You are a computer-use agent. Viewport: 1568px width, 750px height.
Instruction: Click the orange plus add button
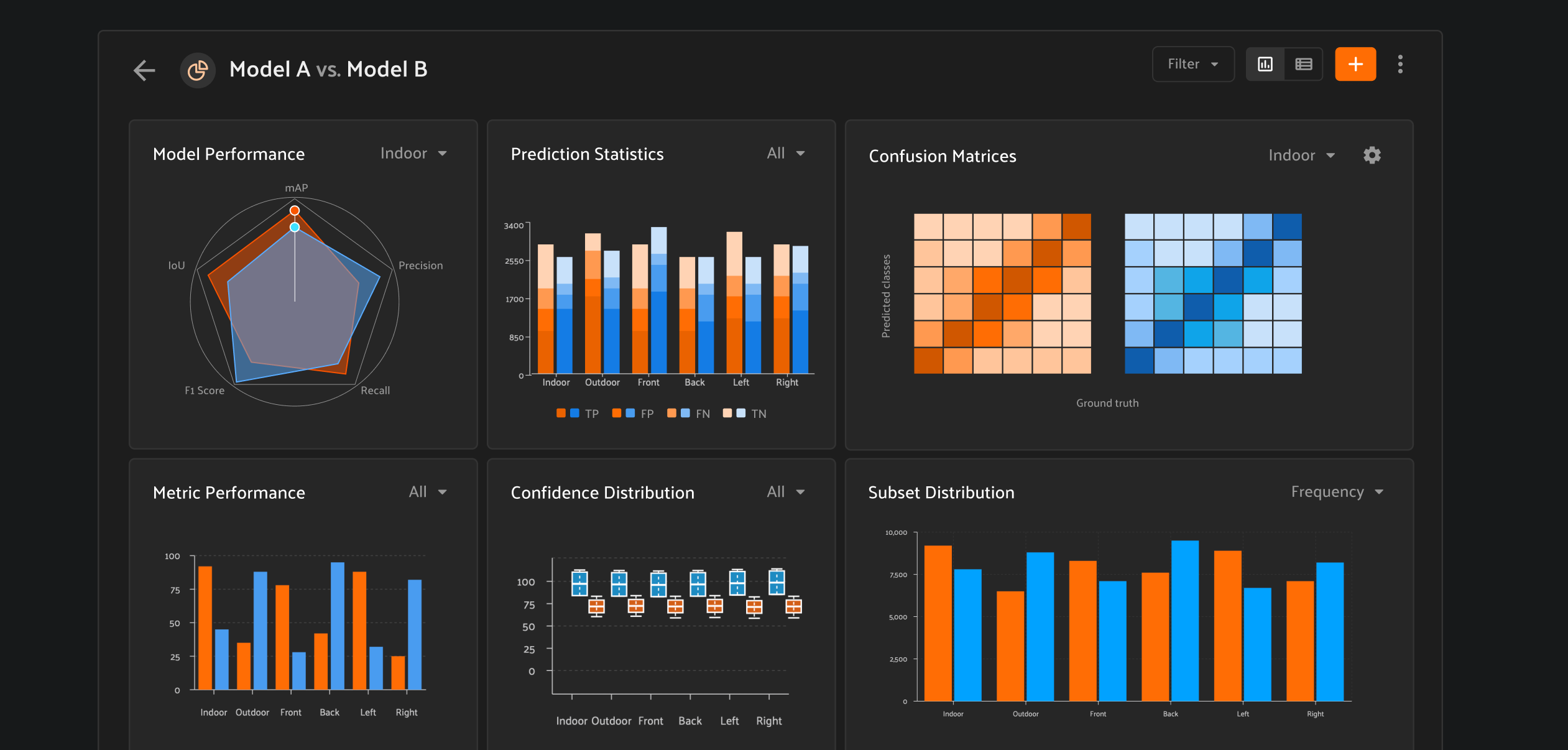pos(1355,64)
